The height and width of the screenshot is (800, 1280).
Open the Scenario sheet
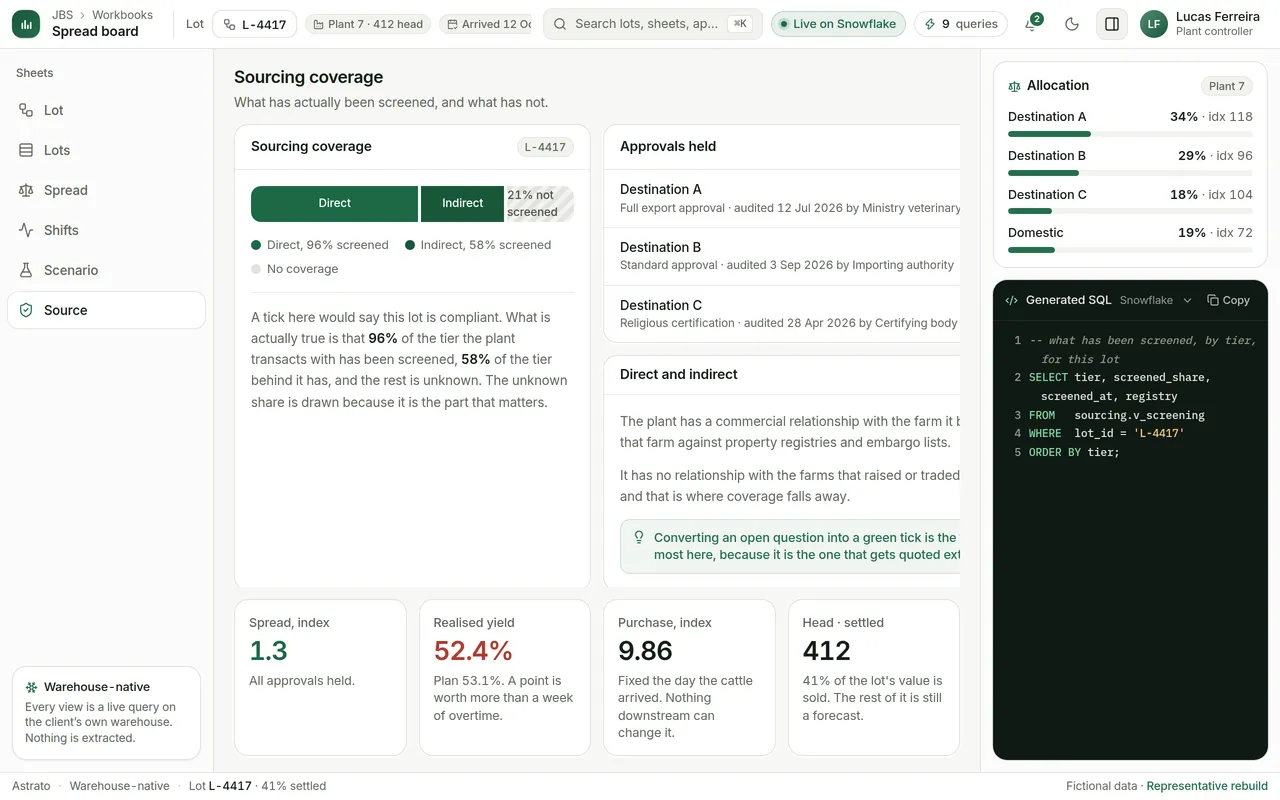pos(106,270)
